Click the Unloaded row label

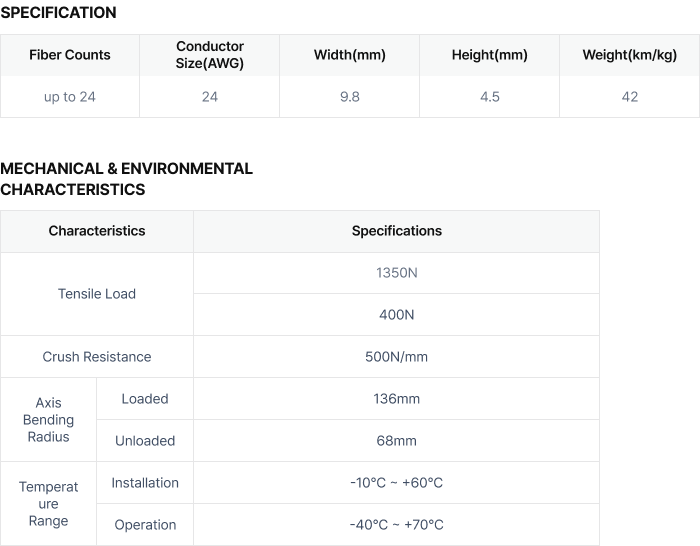click(x=145, y=441)
